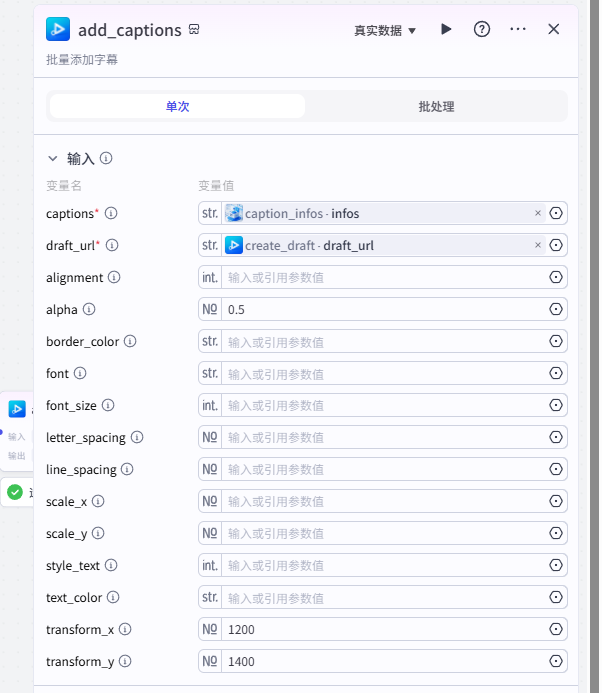Show info for font parameter
This screenshot has height=693, width=602.
pyautogui.click(x=80, y=373)
